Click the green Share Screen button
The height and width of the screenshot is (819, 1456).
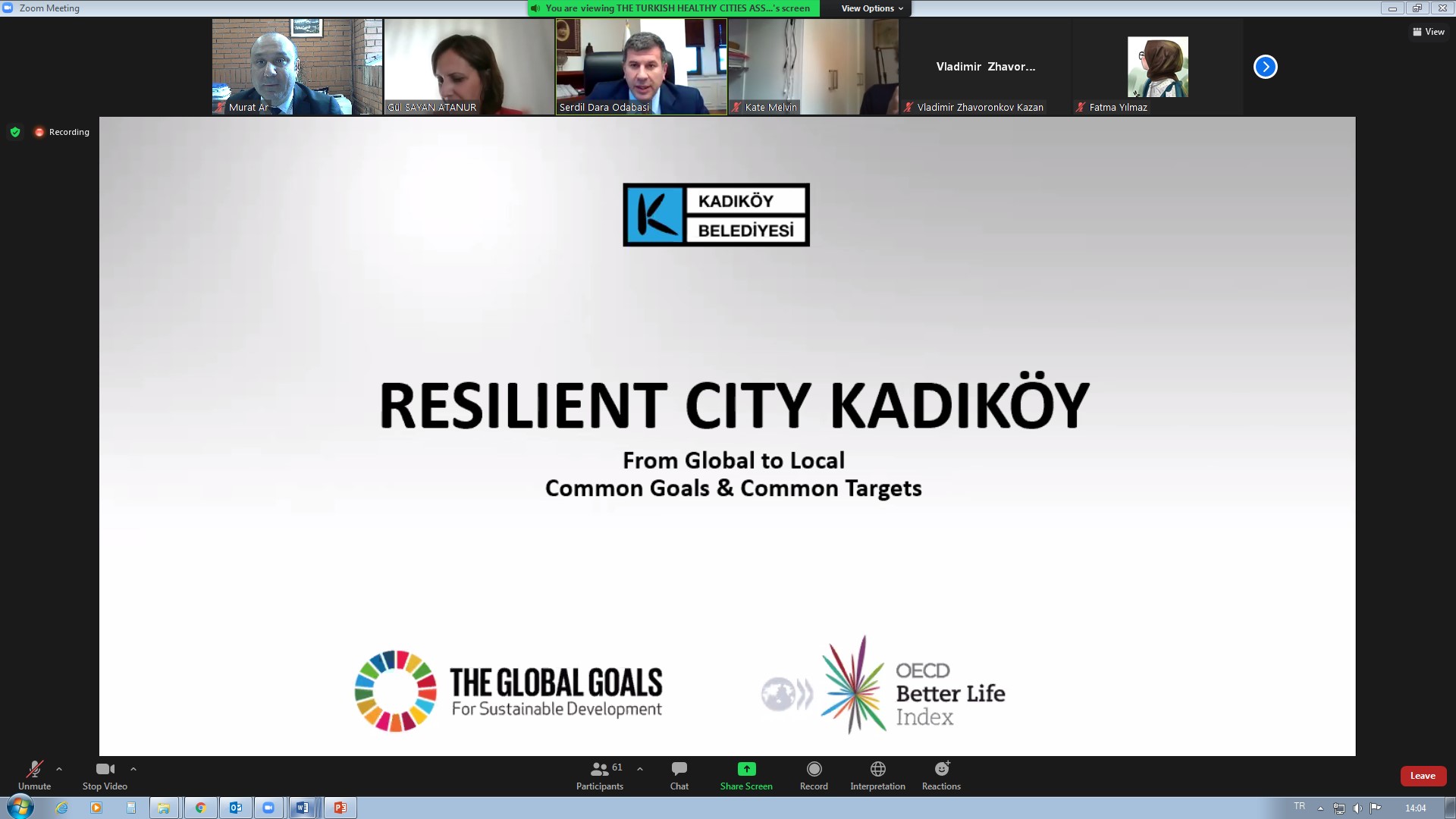tap(746, 775)
